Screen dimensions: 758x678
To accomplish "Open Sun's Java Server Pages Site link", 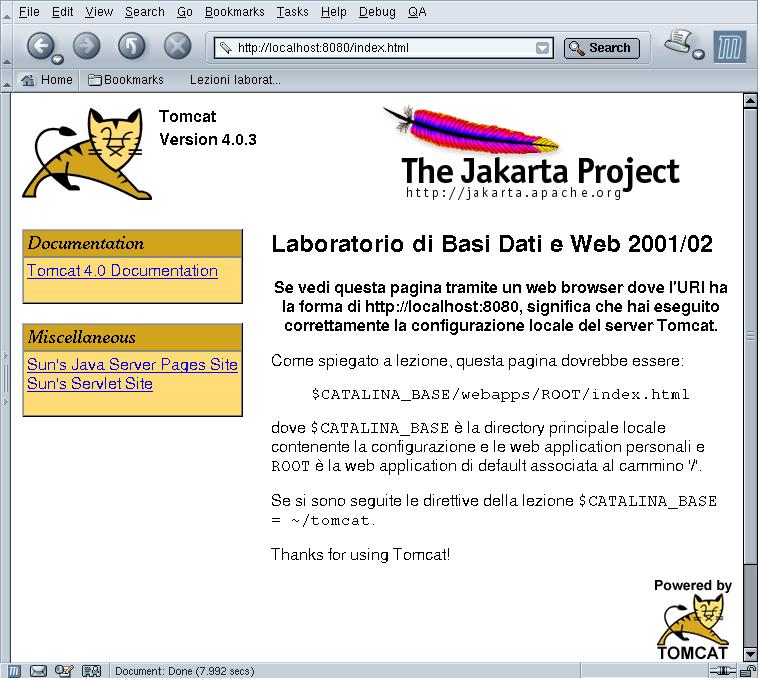I will [x=132, y=364].
